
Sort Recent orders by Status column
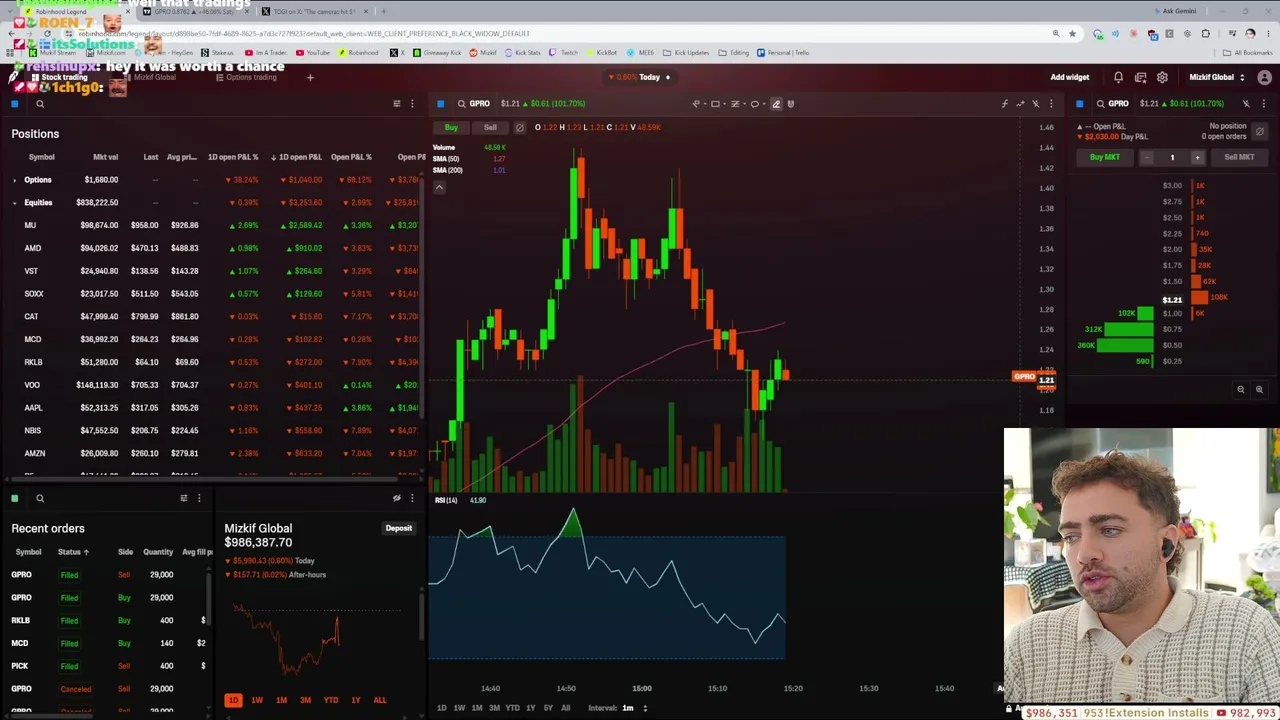click(x=73, y=552)
